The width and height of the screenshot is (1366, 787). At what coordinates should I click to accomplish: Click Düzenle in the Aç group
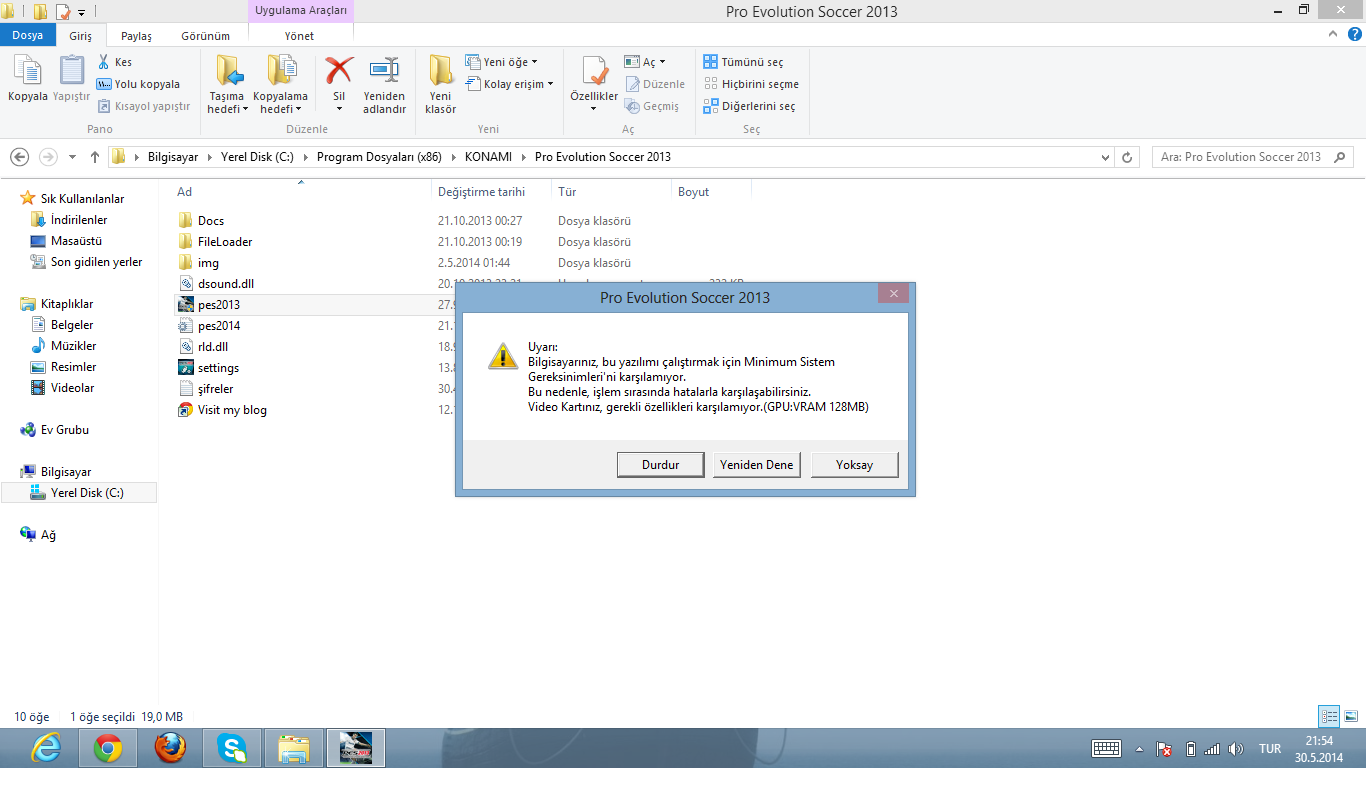(x=655, y=84)
